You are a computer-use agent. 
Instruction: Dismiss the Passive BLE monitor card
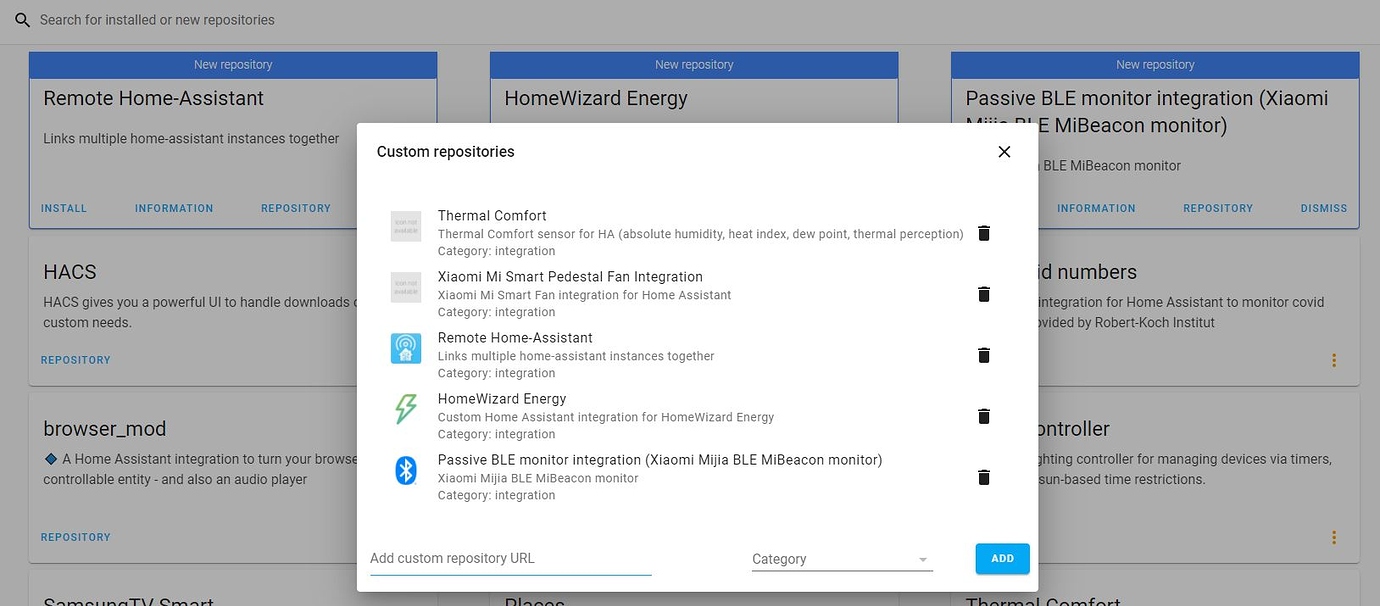coord(1324,208)
